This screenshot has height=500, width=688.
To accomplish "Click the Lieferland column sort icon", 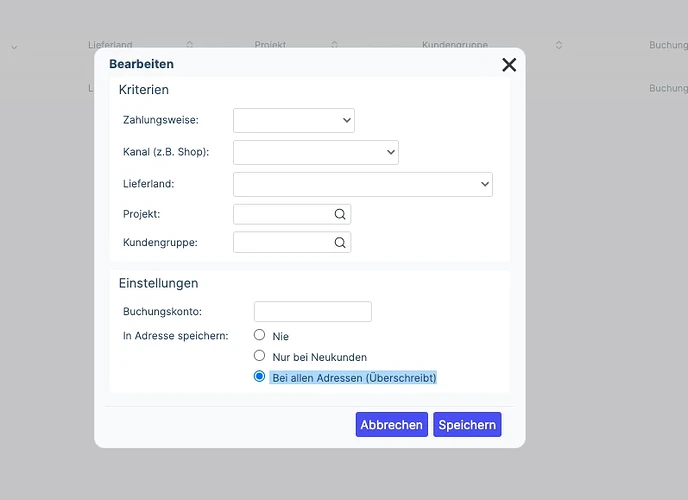I will pyautogui.click(x=190, y=45).
